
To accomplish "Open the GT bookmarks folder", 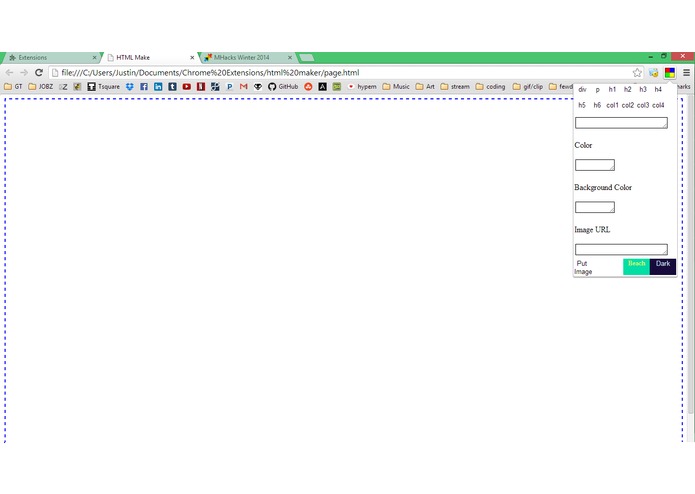I will pyautogui.click(x=13, y=86).
